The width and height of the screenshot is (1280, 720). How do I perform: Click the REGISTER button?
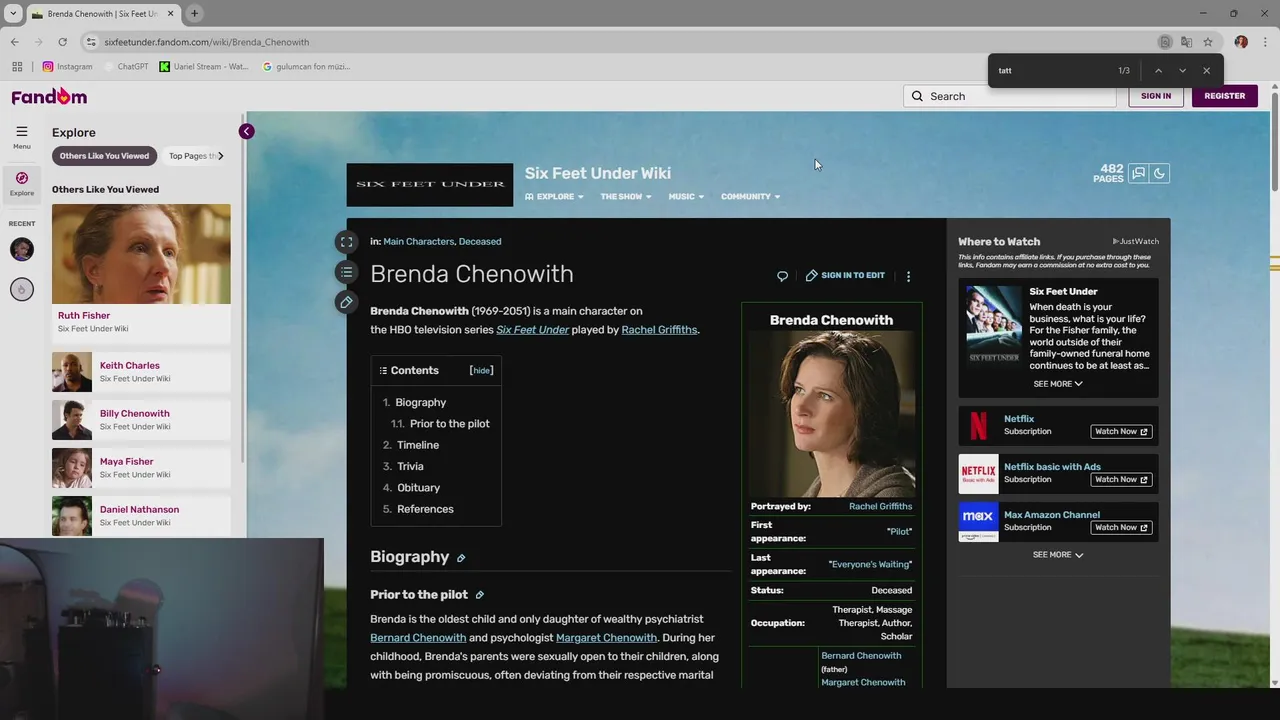[1225, 96]
